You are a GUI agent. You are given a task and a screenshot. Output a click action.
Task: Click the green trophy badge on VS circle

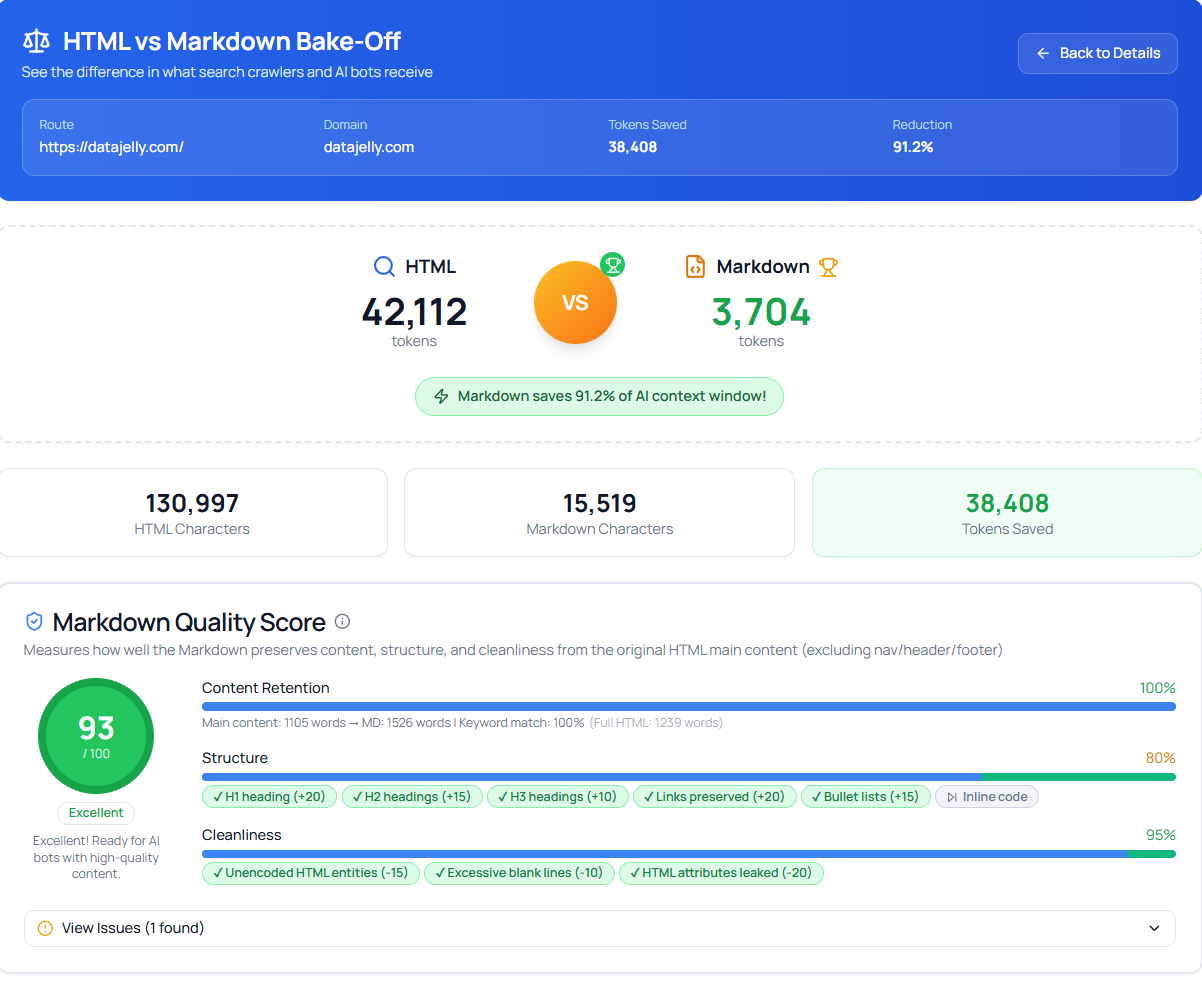click(612, 265)
